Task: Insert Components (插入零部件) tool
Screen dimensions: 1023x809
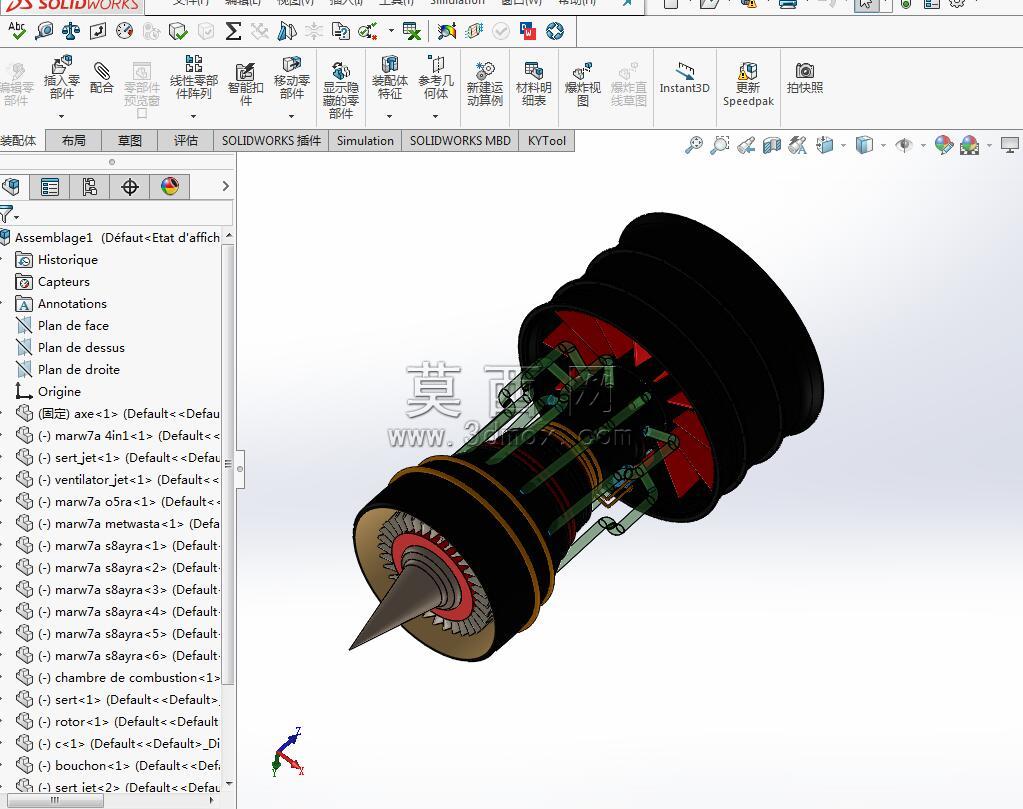Action: (x=61, y=78)
